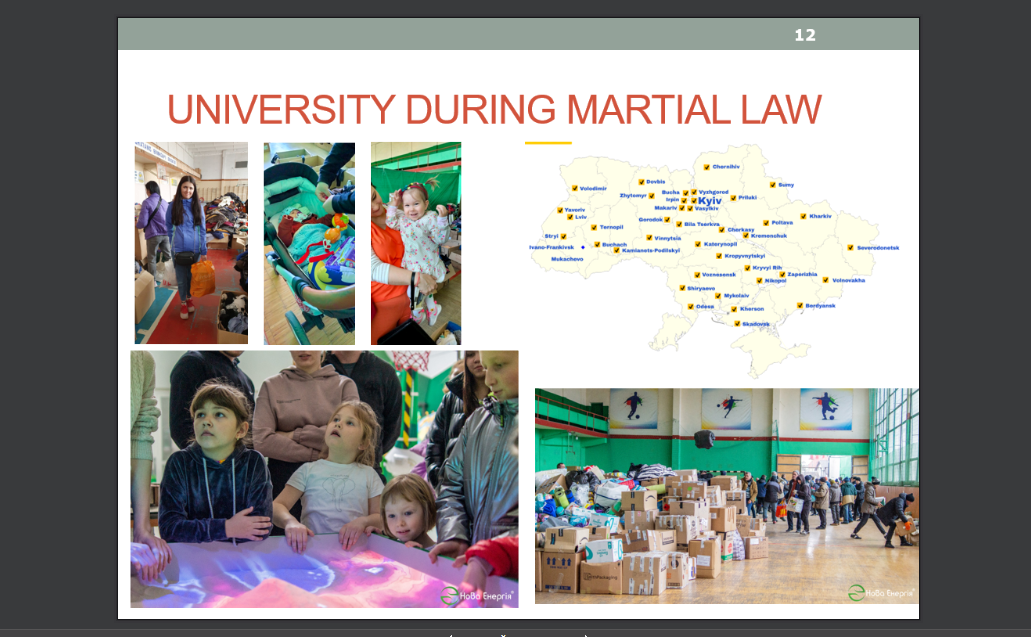Click the logo on the children photo

pos(476,593)
